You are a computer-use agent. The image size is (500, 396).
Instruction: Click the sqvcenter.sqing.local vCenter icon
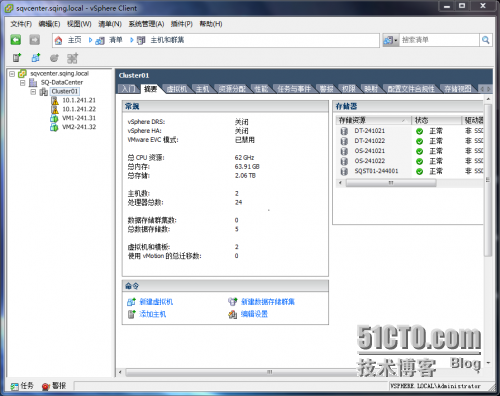(x=22, y=73)
